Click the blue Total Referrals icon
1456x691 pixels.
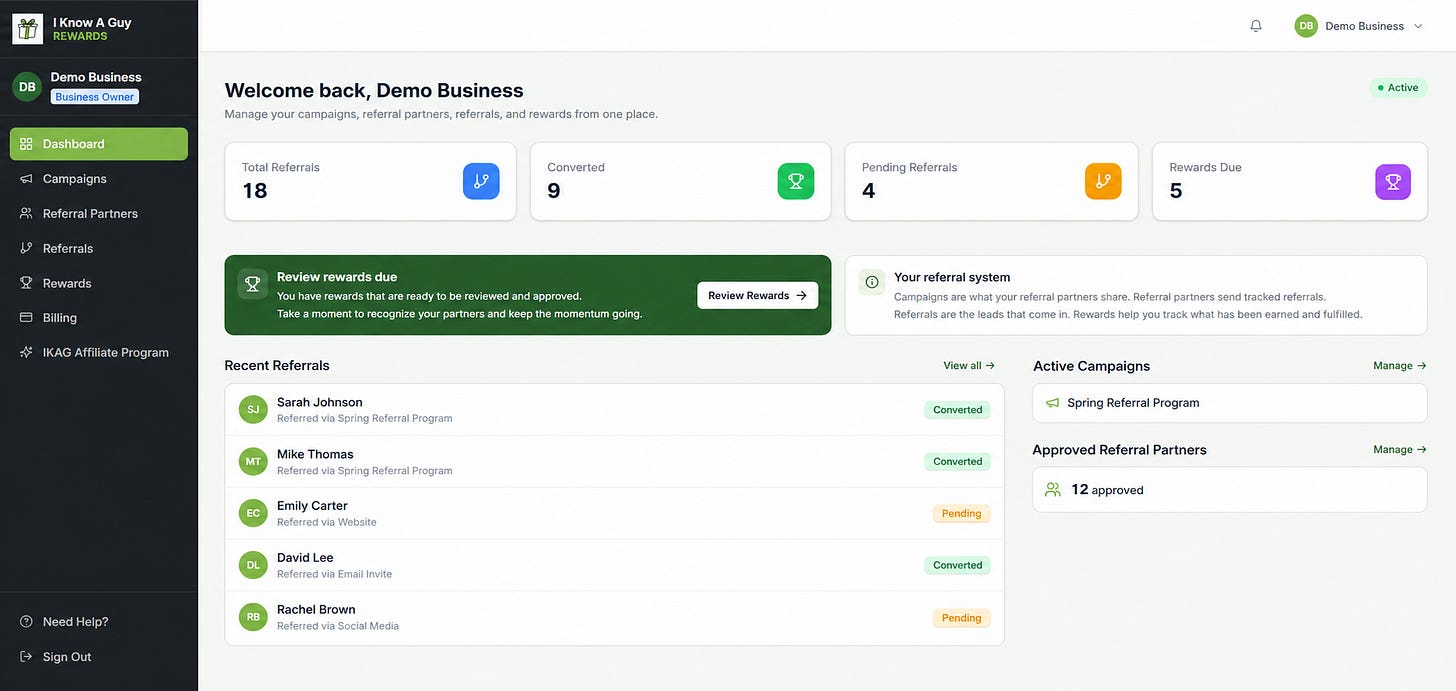pyautogui.click(x=481, y=181)
